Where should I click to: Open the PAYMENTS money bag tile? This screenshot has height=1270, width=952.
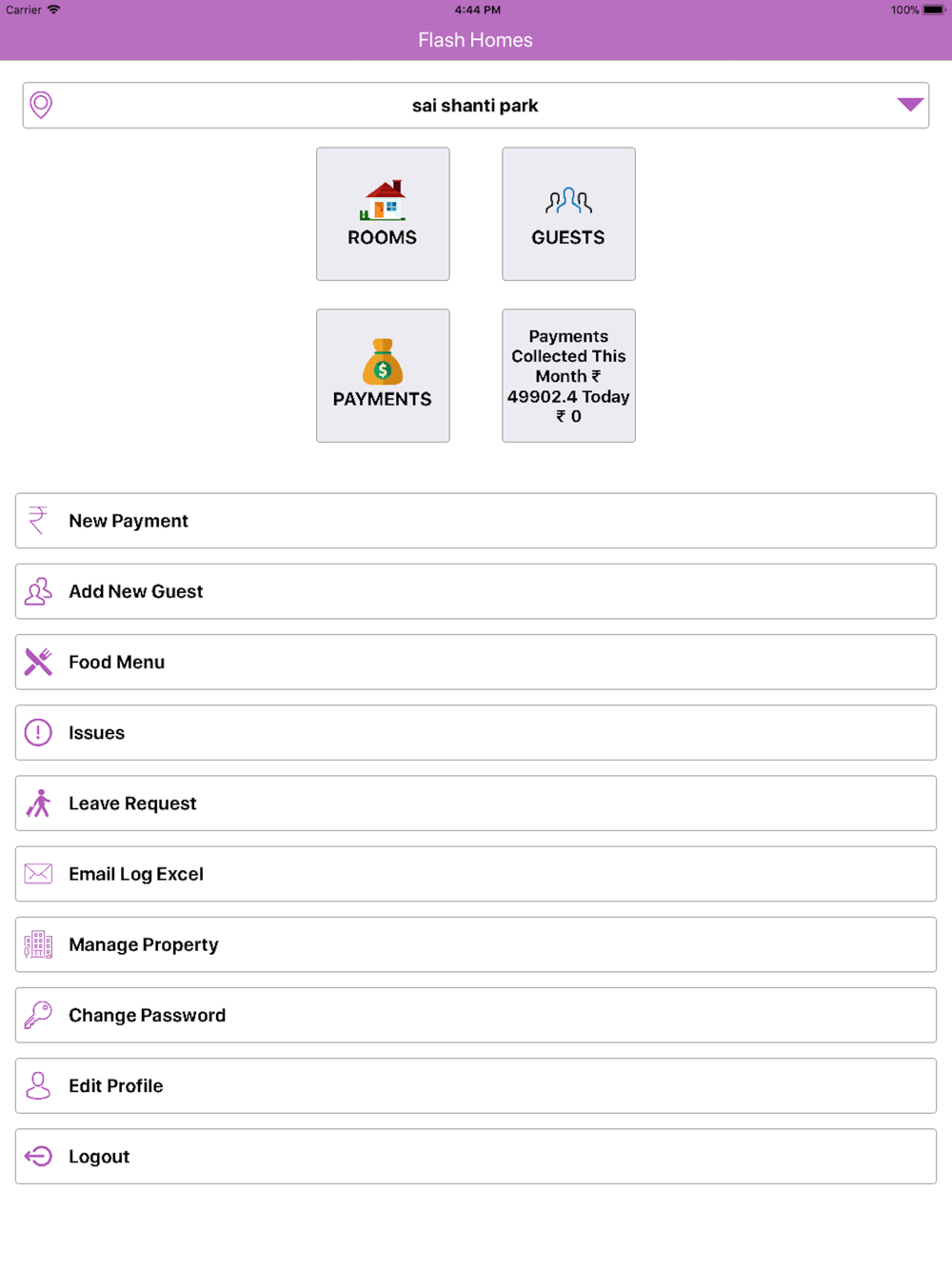point(383,375)
